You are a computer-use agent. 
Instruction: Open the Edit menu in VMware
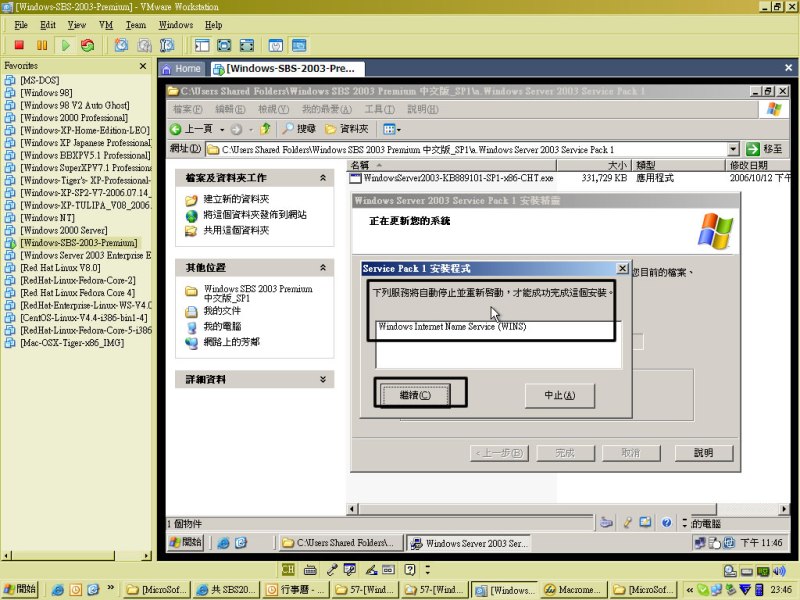[47, 25]
